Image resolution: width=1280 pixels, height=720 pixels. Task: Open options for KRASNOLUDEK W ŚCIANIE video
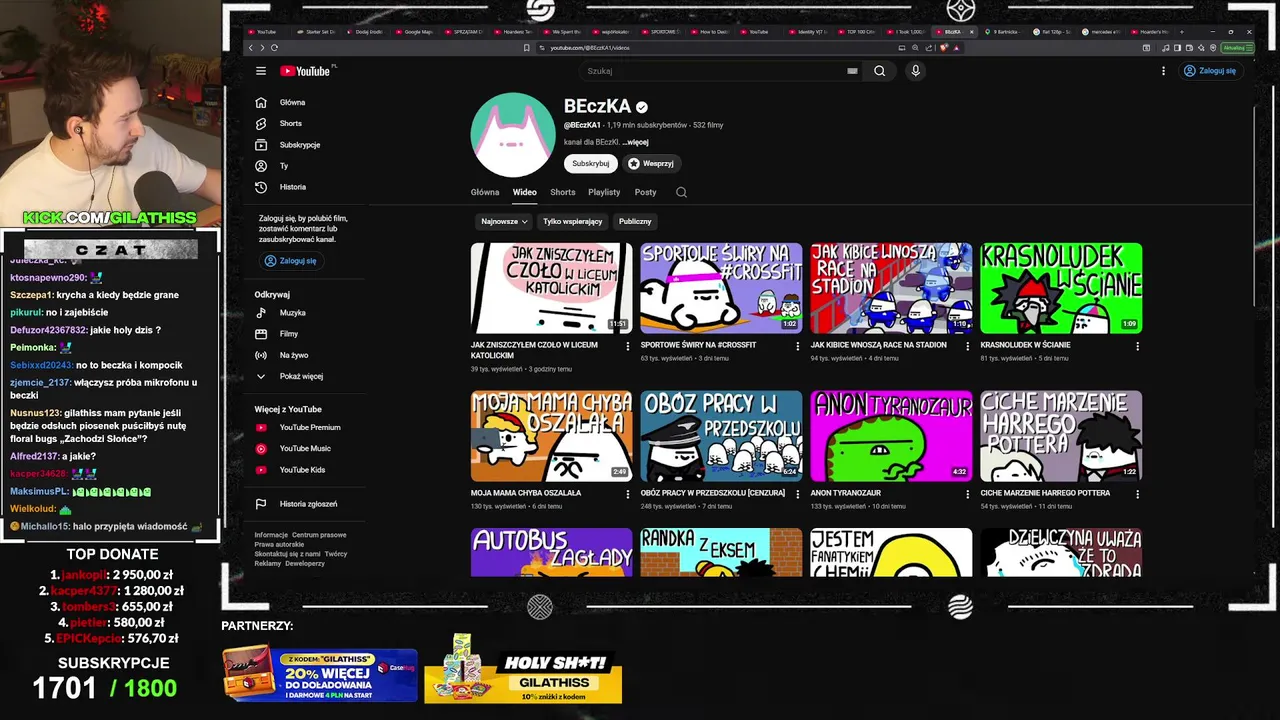click(1137, 346)
